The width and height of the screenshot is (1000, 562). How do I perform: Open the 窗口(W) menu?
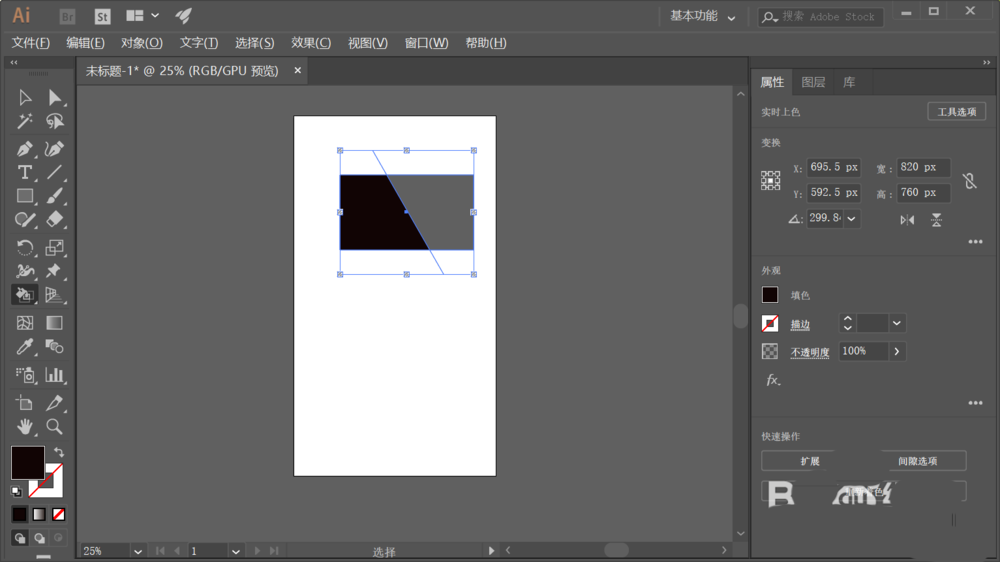426,43
